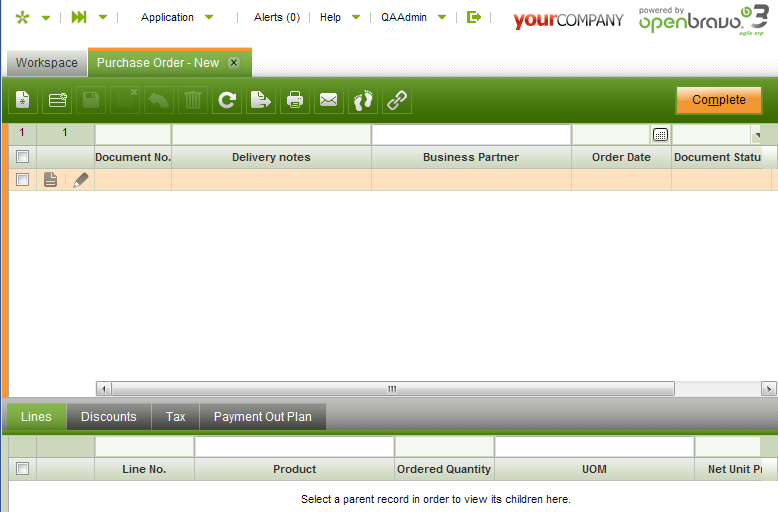Click the green asterisk quick-create icon
This screenshot has width=778, height=512.
[22, 18]
